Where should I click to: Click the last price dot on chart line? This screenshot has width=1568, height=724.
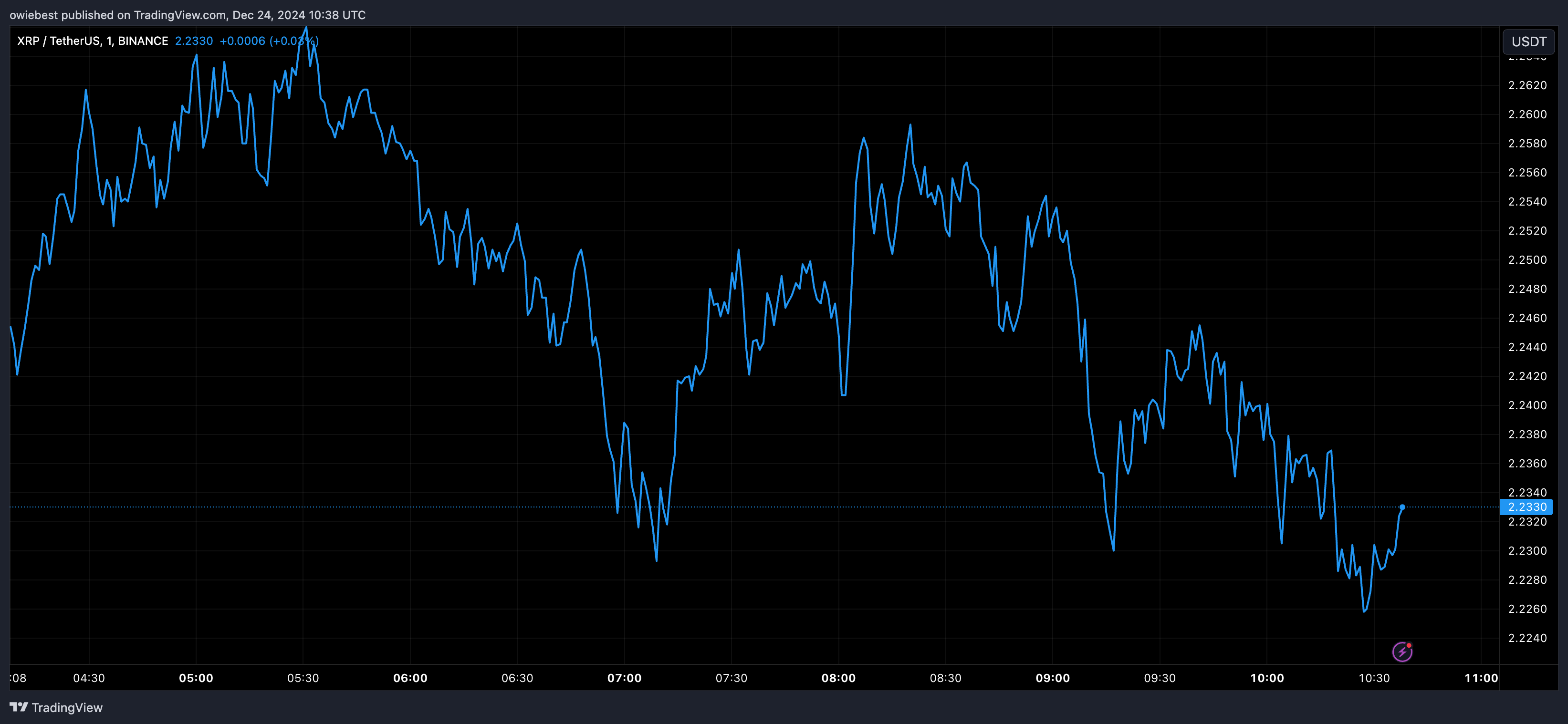(x=1402, y=507)
